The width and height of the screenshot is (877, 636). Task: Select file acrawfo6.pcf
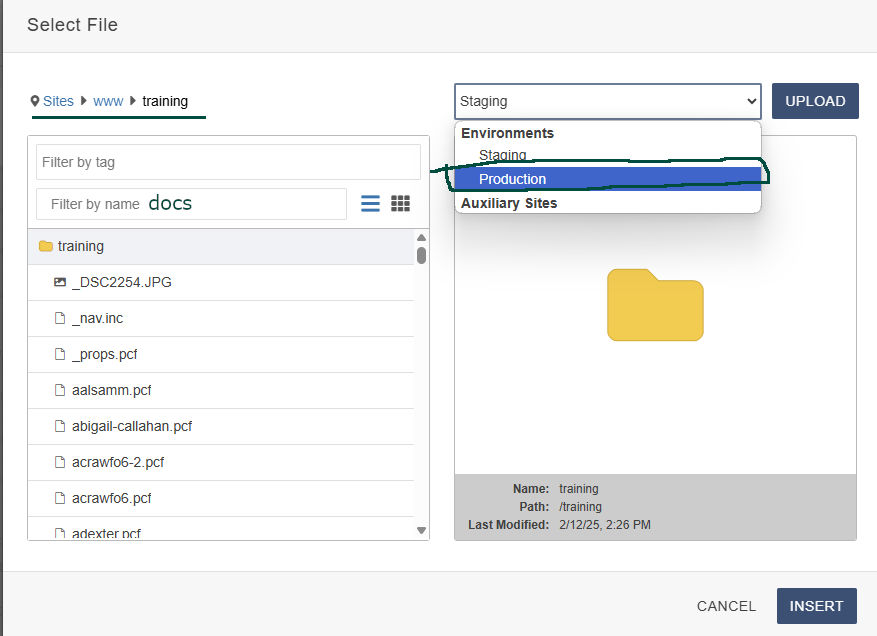tap(221, 498)
